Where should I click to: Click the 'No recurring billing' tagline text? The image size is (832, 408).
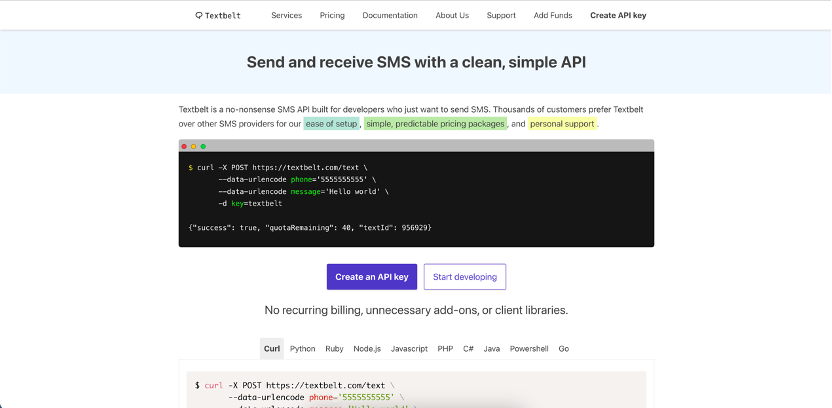[x=416, y=310]
